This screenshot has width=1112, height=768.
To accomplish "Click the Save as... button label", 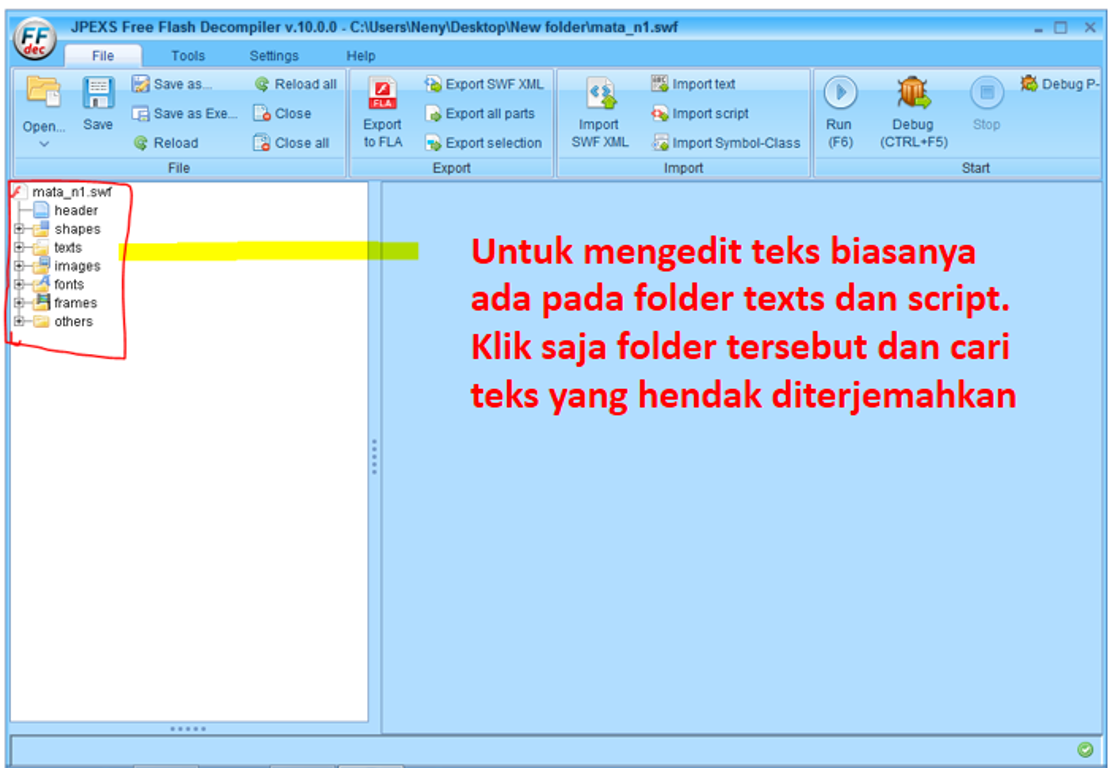I will (x=182, y=84).
